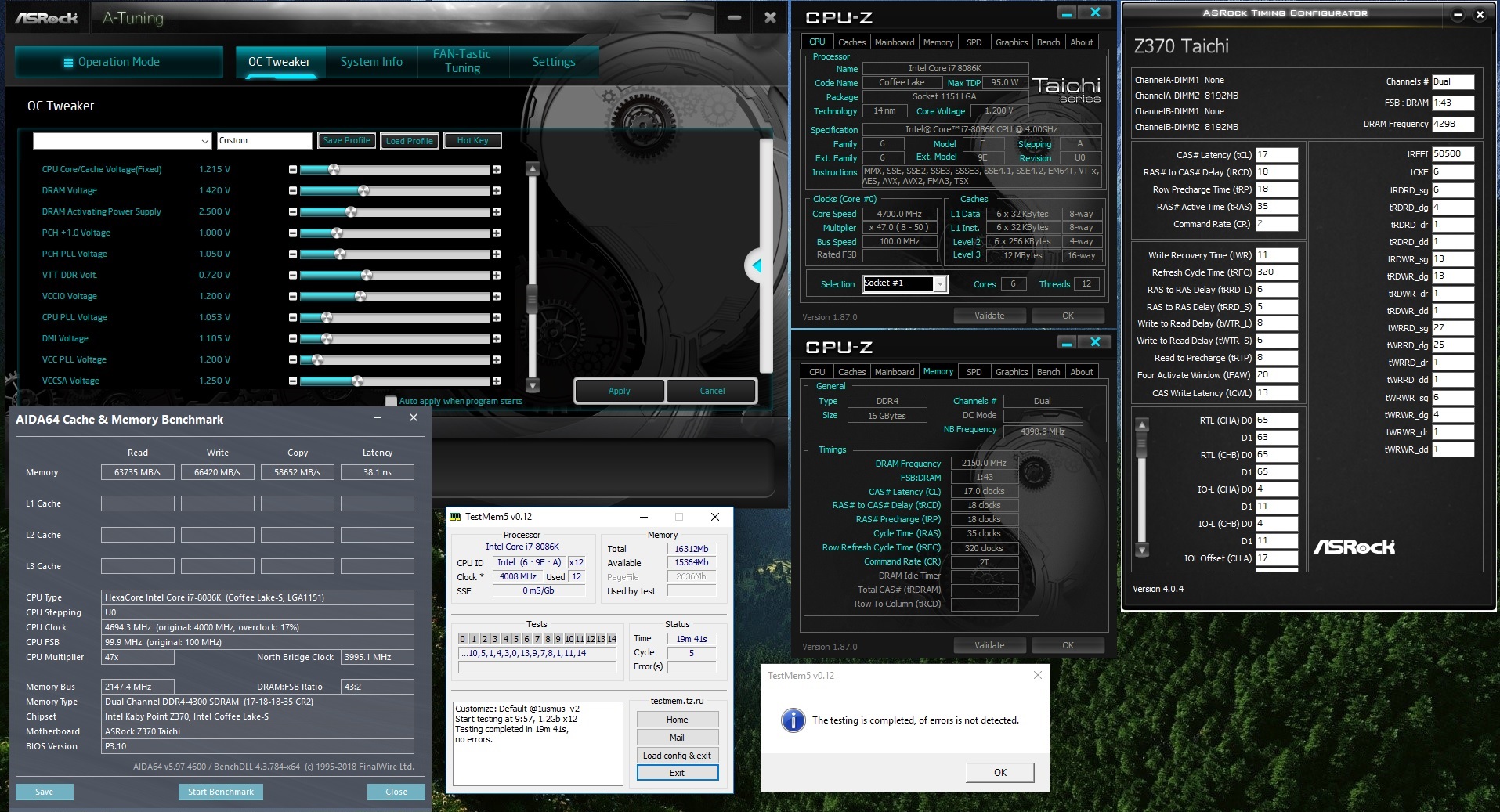Go to the A-Tuning Settings tab
The image size is (1500, 812).
[554, 62]
